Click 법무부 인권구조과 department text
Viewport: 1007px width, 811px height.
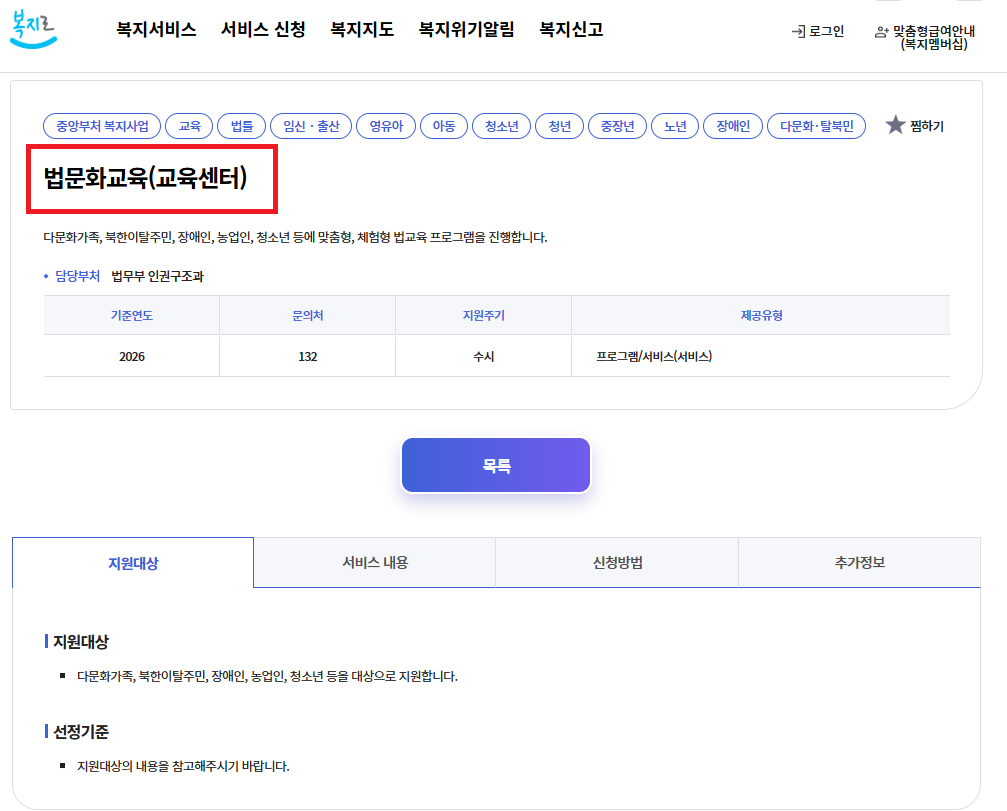click(157, 276)
